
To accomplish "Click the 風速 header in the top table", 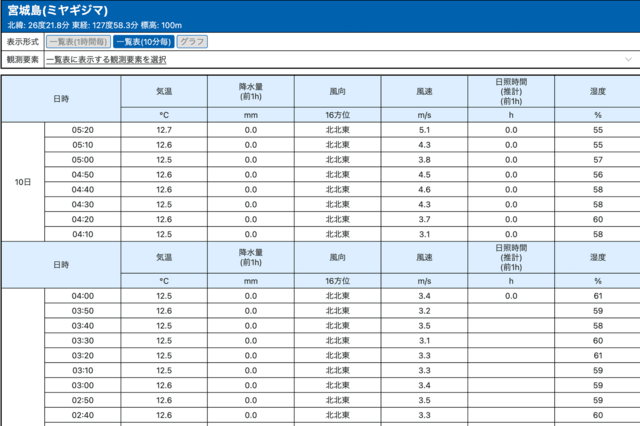I will tap(424, 91).
